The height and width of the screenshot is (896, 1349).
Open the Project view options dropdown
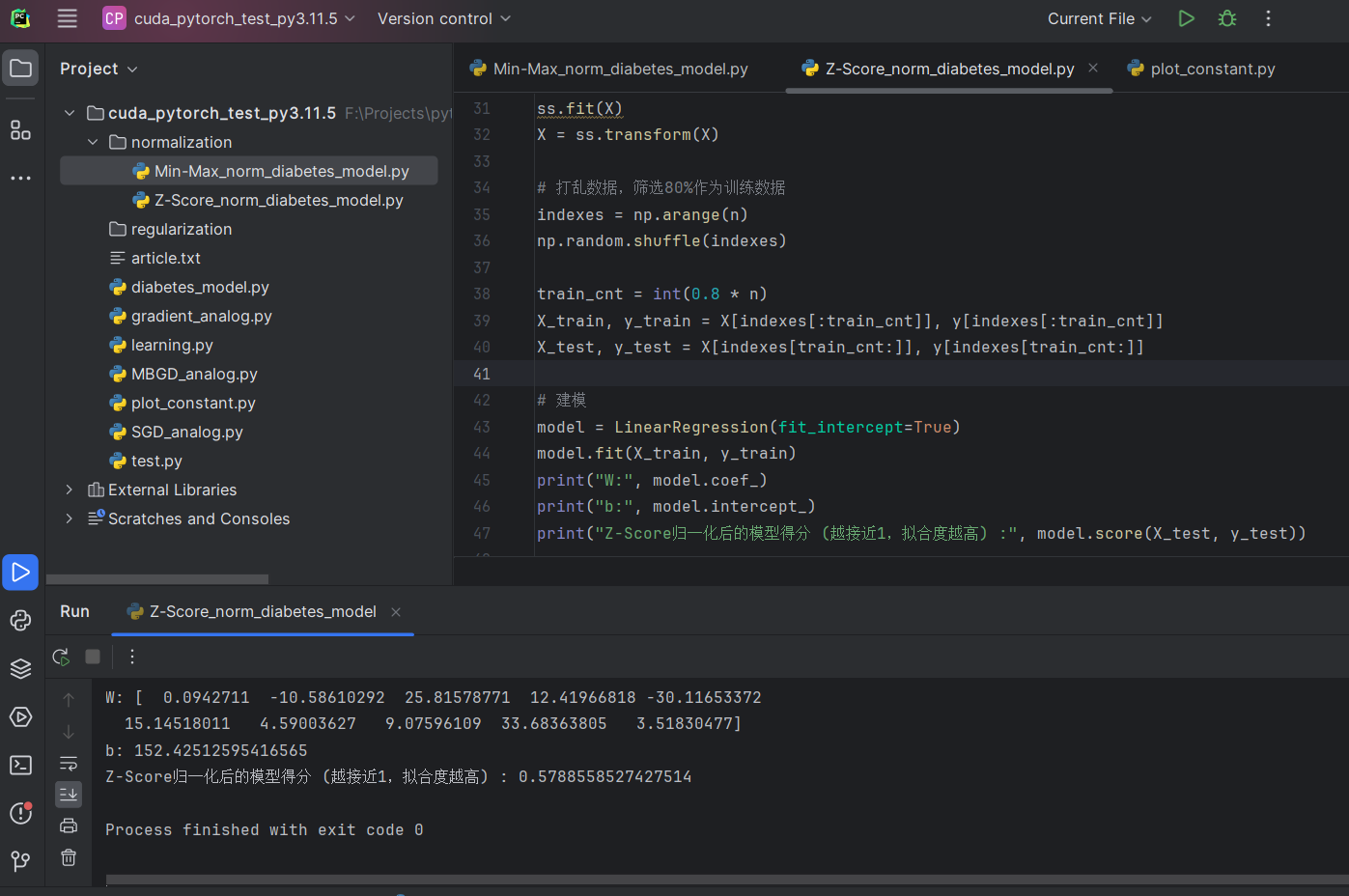pos(98,69)
